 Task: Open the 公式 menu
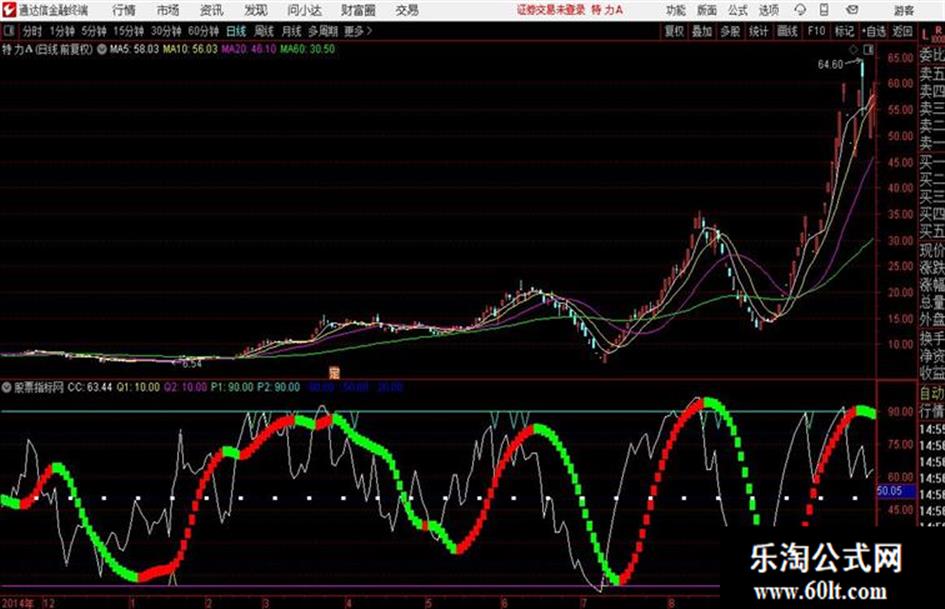click(738, 10)
